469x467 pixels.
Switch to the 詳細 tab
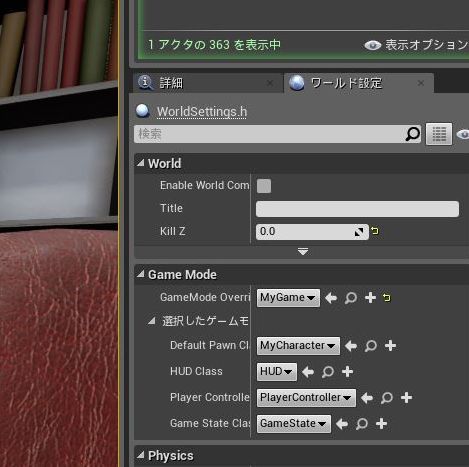pyautogui.click(x=171, y=83)
